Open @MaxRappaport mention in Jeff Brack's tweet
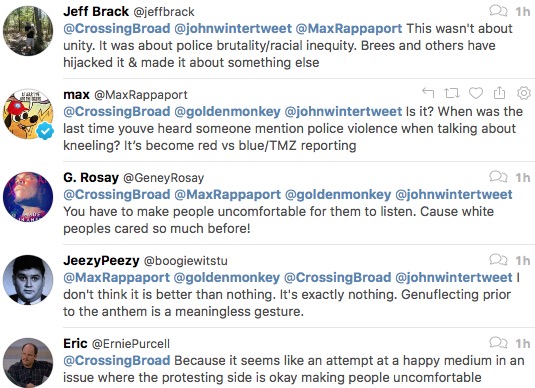 pyautogui.click(x=349, y=28)
